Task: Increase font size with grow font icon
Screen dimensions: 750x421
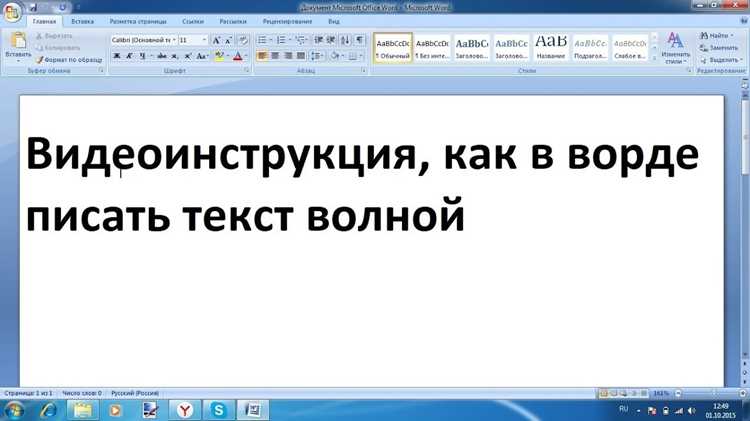Action: coord(217,41)
